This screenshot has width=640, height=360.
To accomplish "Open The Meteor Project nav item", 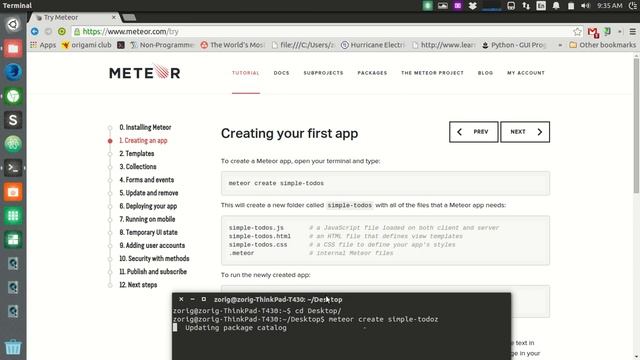I will coord(432,73).
